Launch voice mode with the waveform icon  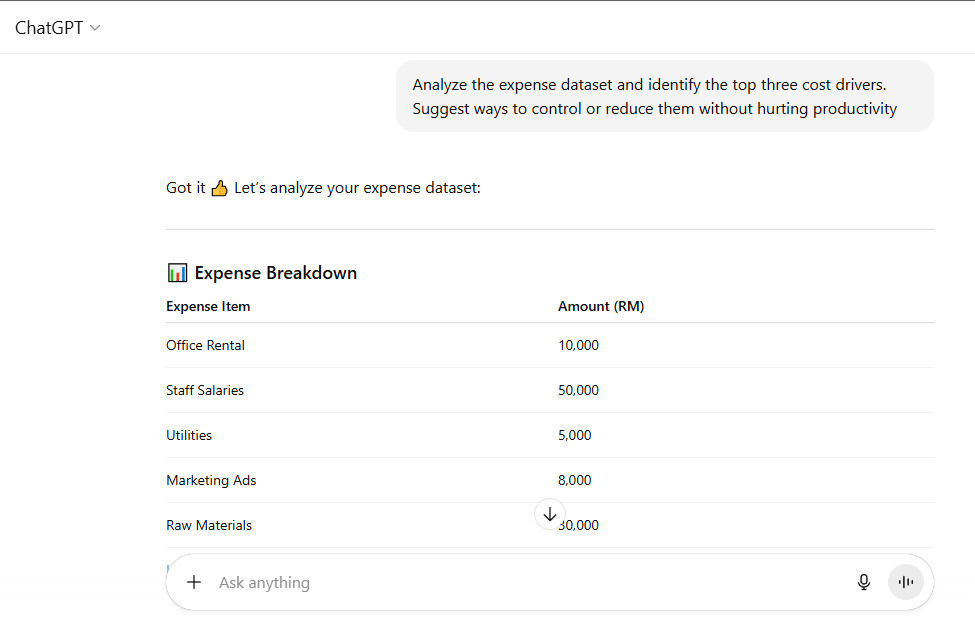906,582
